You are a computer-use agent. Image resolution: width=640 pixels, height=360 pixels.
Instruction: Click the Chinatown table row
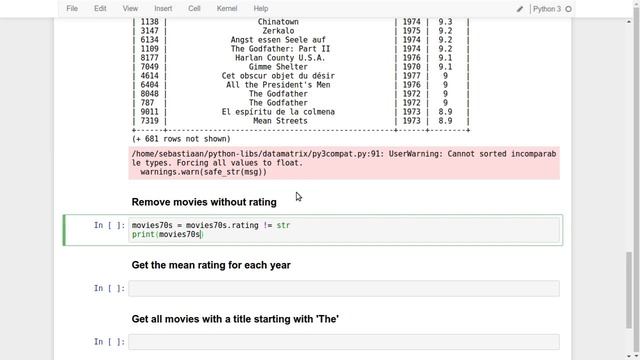[301, 22]
